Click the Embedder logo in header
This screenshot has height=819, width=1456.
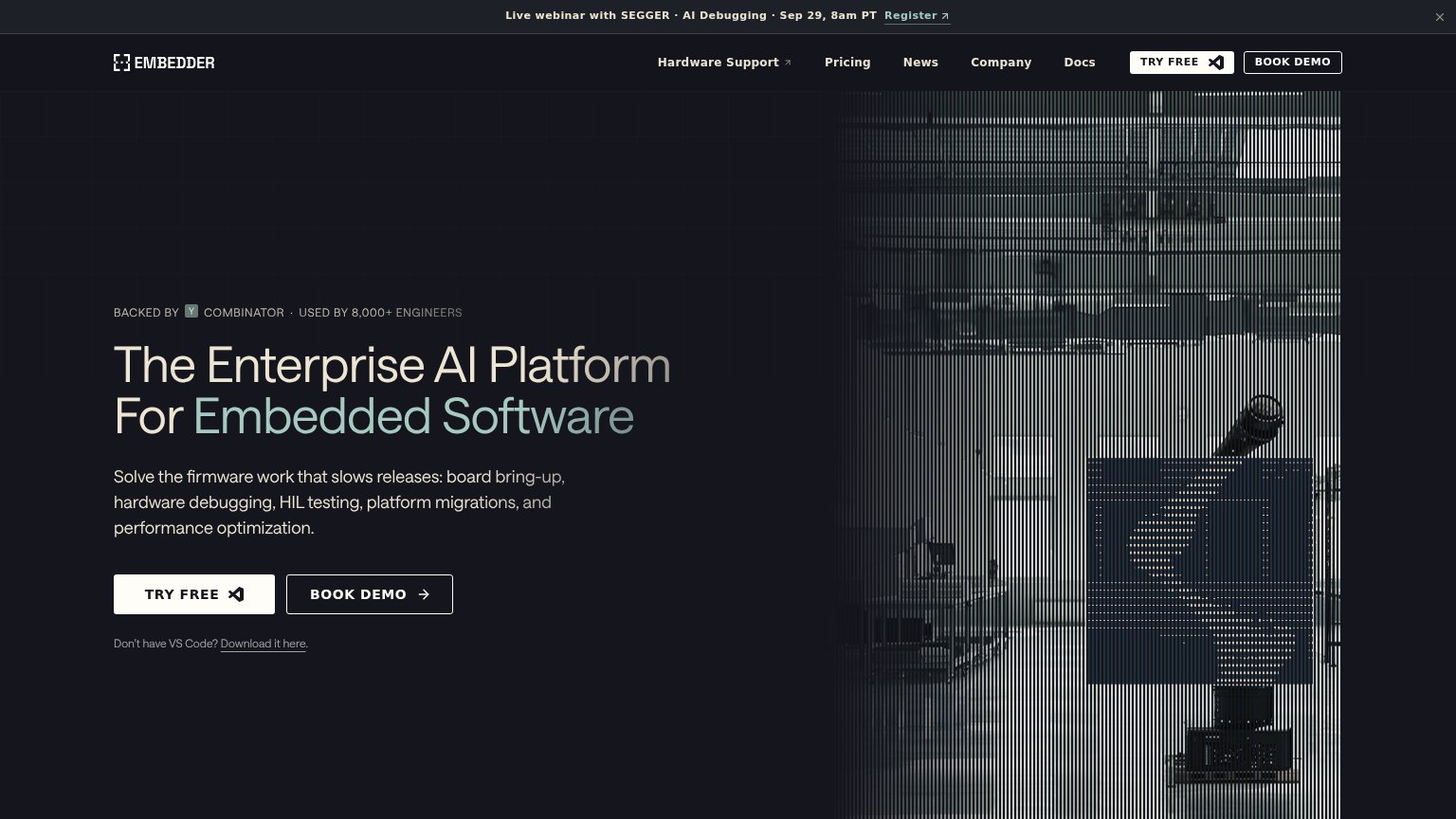coord(164,63)
